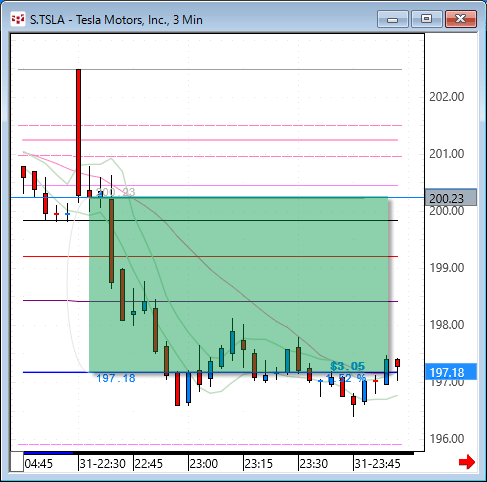Click the 198.00 price axis label
Image resolution: width=487 pixels, height=482 pixels.
pos(447,325)
